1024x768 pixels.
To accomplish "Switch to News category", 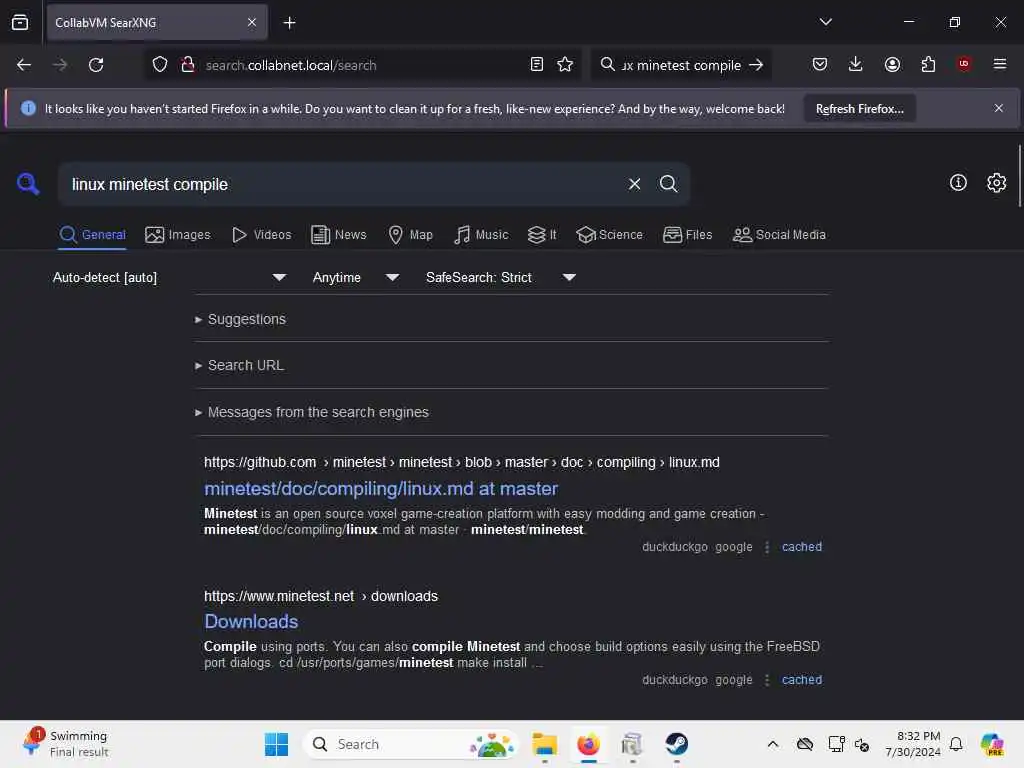I will [338, 234].
